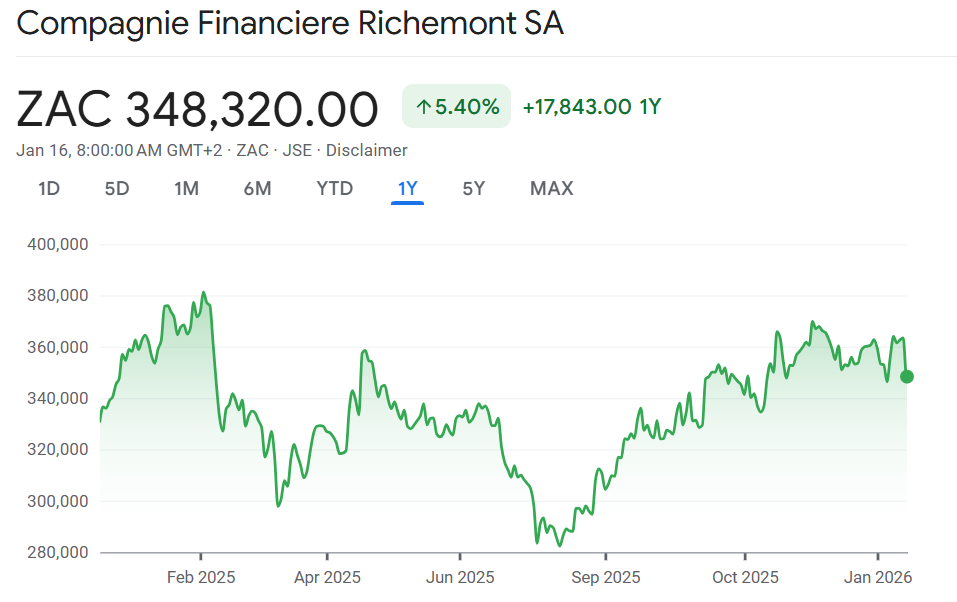The width and height of the screenshot is (957, 602).
Task: Select the 1D time range tab
Action: [x=49, y=188]
